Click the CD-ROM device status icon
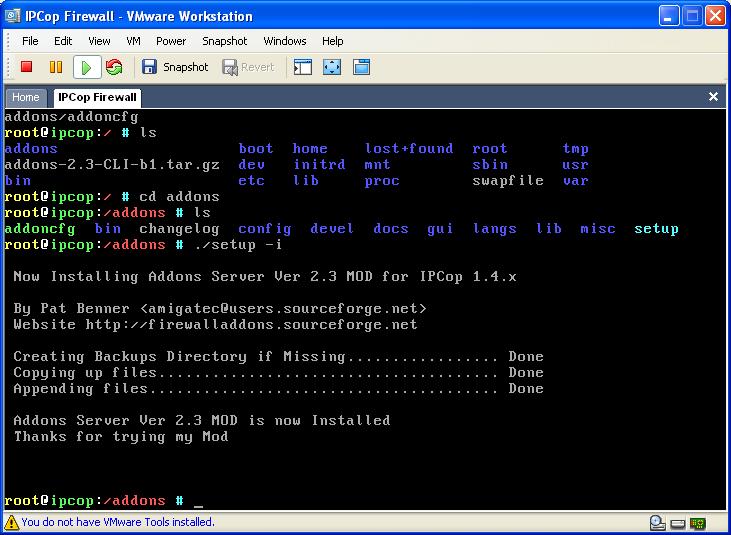This screenshot has height=535, width=731. click(x=657, y=523)
